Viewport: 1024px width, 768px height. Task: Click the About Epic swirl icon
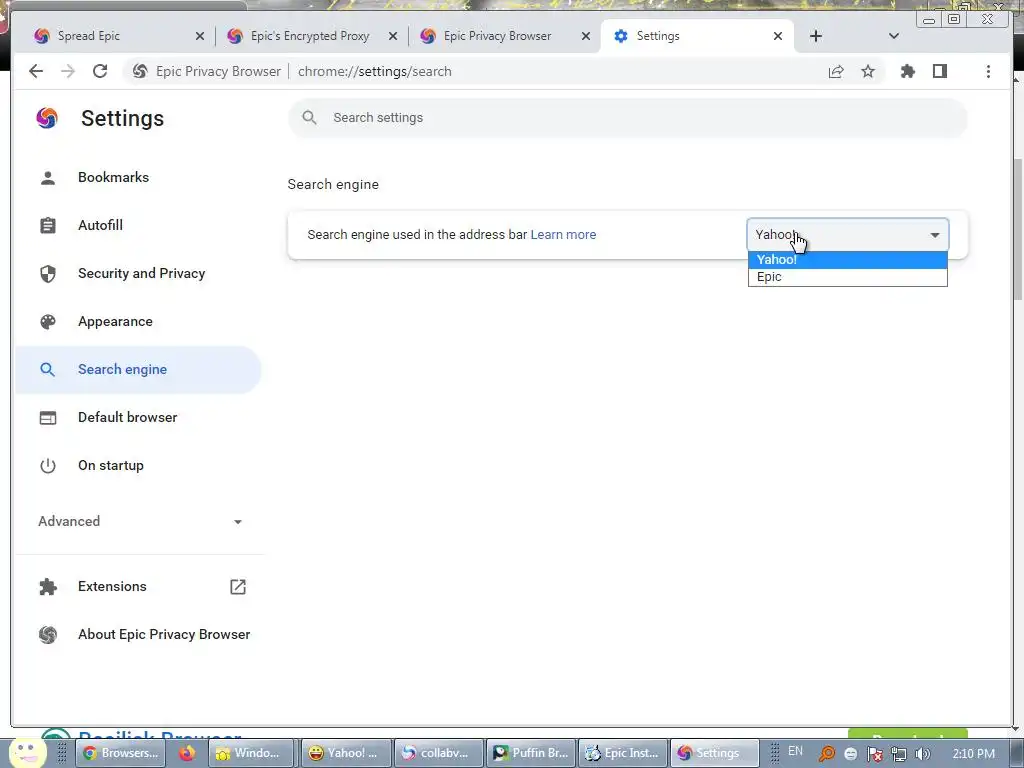click(x=48, y=635)
